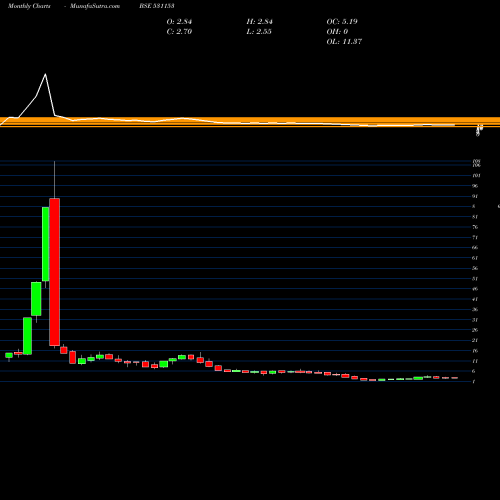Click the '41' price axis label
The width and height of the screenshot is (500, 500).
click(x=475, y=299)
